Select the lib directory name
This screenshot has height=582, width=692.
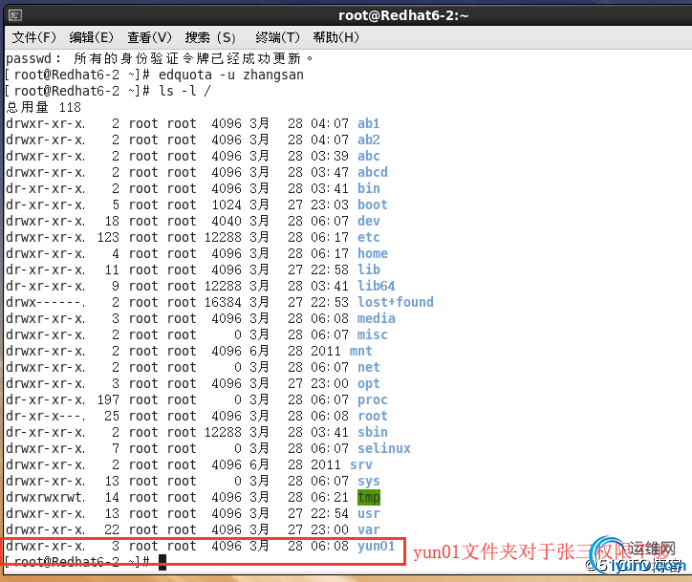tap(369, 270)
